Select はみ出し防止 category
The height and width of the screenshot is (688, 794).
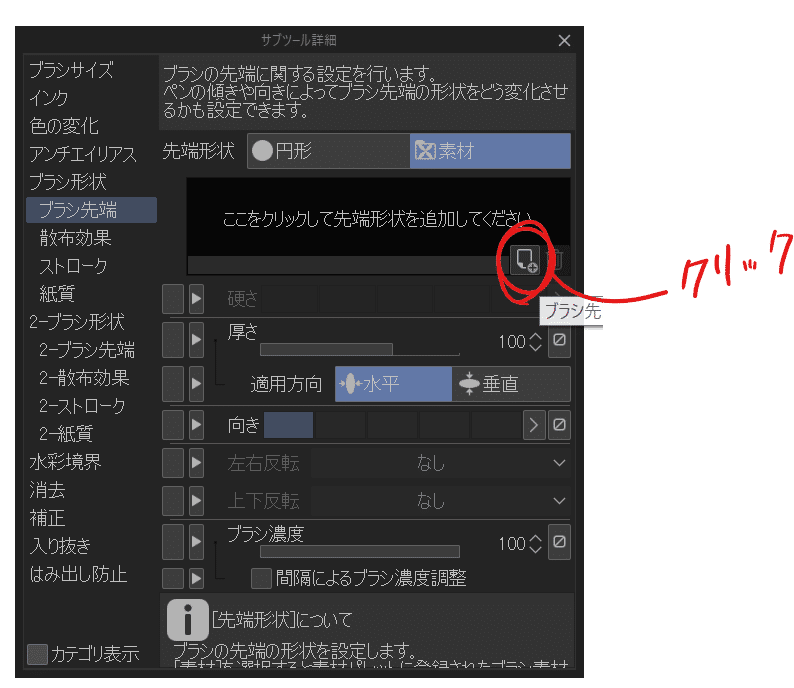tap(78, 574)
